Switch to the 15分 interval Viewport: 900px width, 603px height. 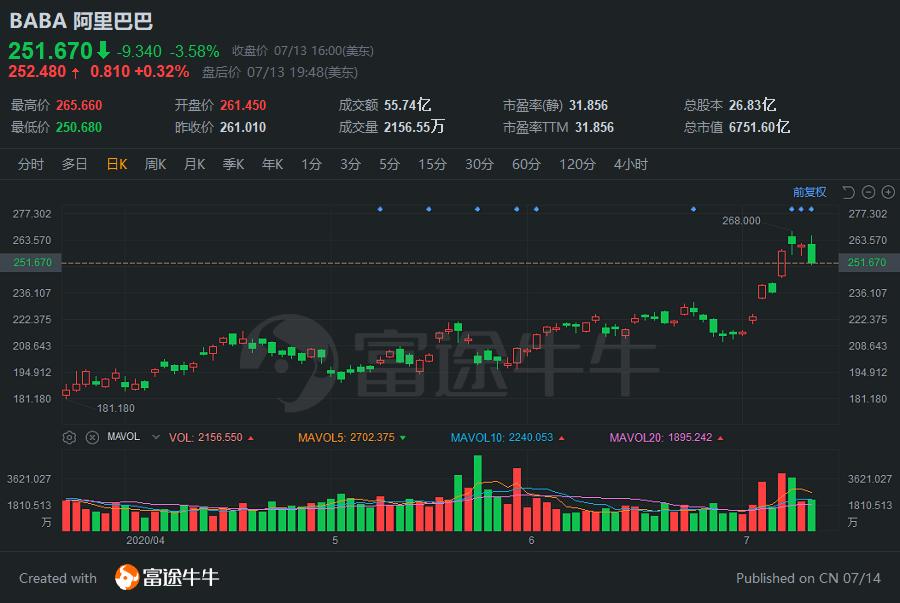coord(432,165)
